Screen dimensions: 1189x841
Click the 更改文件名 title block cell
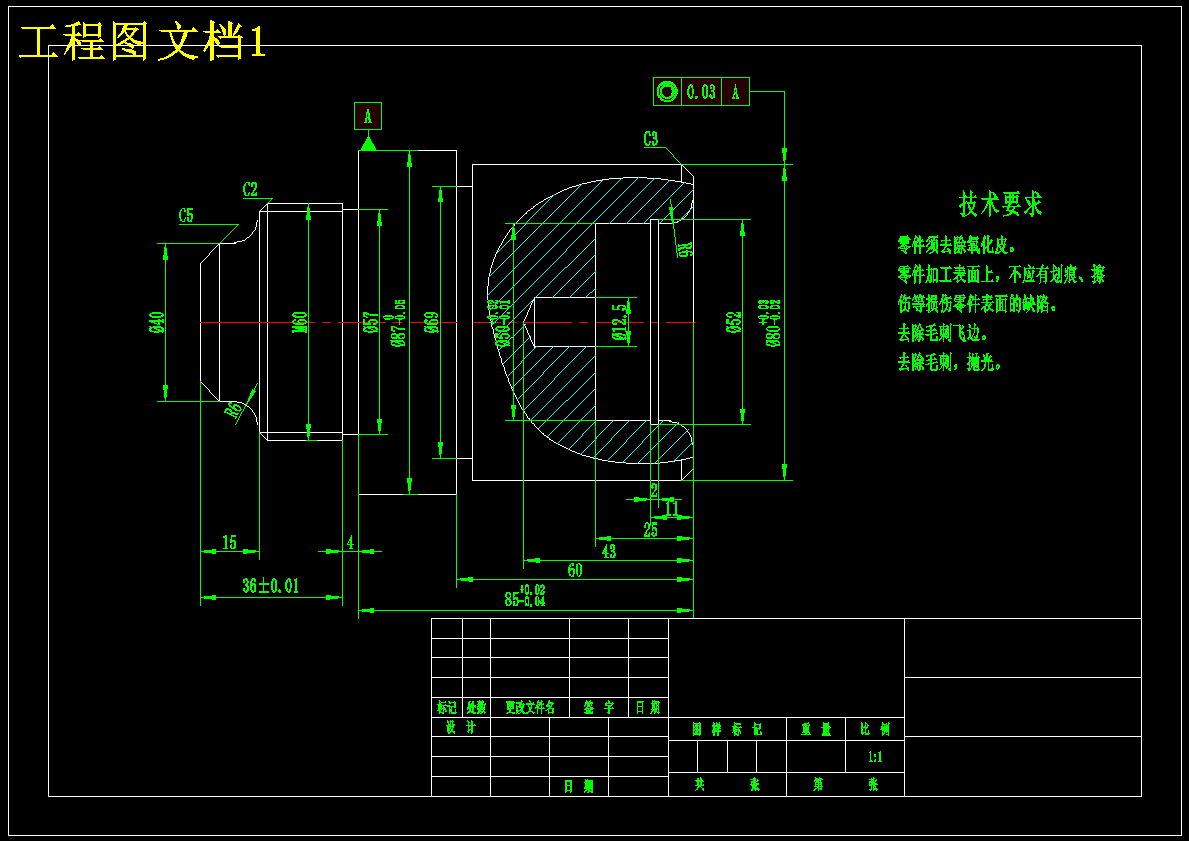point(530,708)
